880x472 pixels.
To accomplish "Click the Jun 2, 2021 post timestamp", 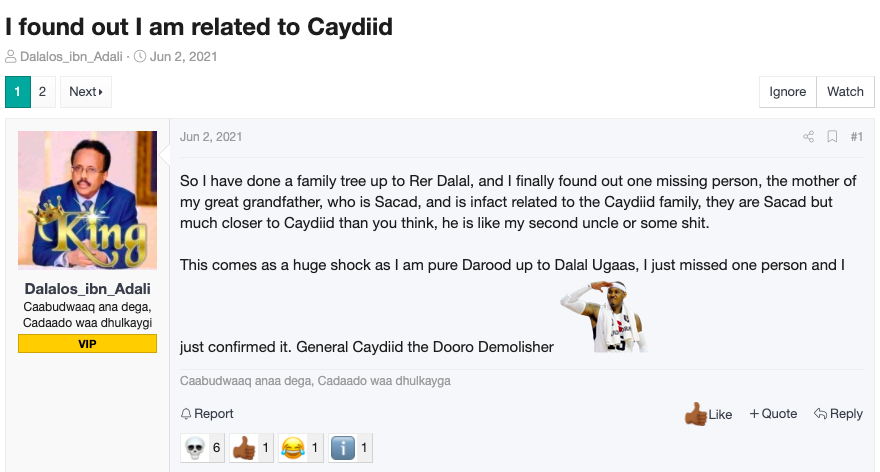I will click(x=211, y=137).
